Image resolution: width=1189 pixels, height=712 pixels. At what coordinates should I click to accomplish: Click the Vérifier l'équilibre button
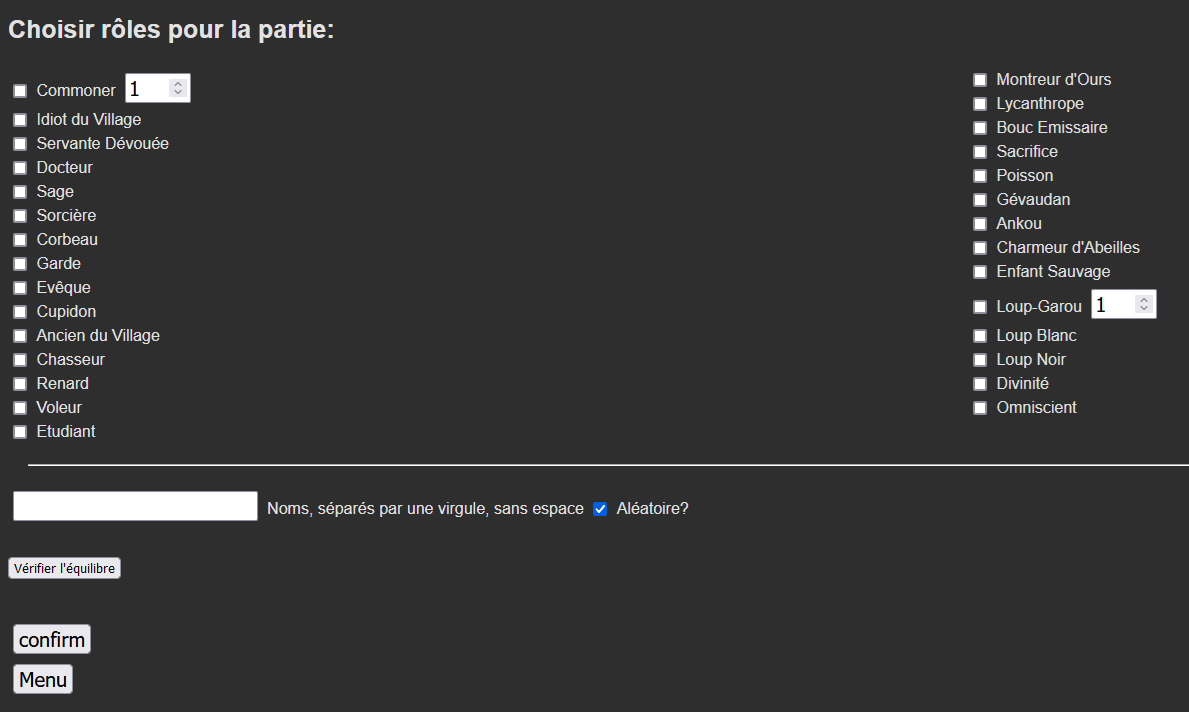(64, 568)
